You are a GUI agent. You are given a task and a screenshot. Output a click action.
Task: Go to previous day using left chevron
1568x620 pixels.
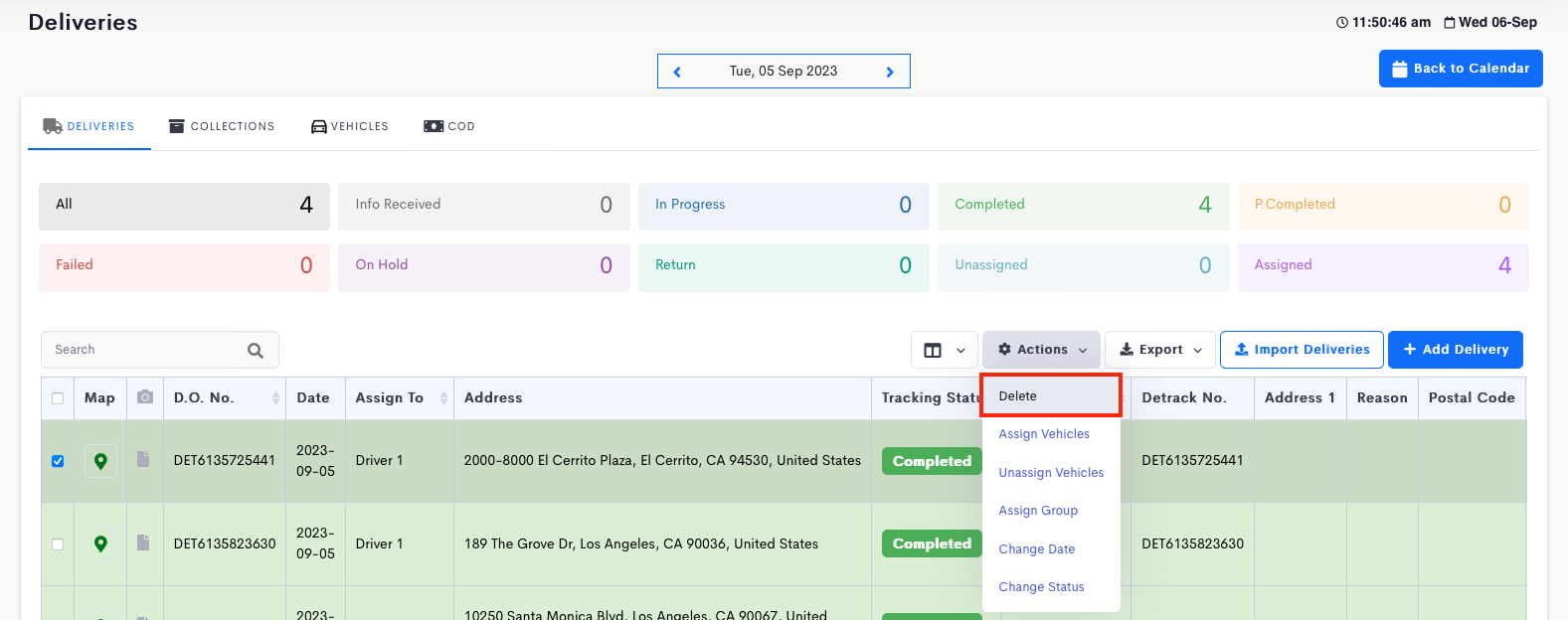click(677, 72)
